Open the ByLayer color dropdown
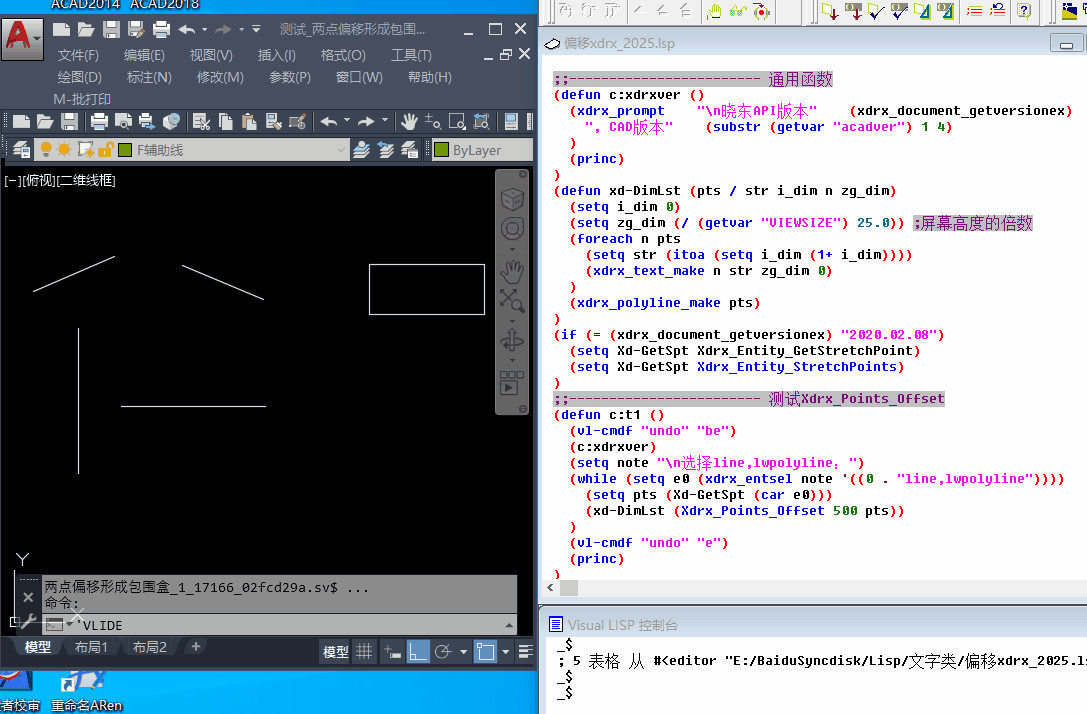 (482, 150)
